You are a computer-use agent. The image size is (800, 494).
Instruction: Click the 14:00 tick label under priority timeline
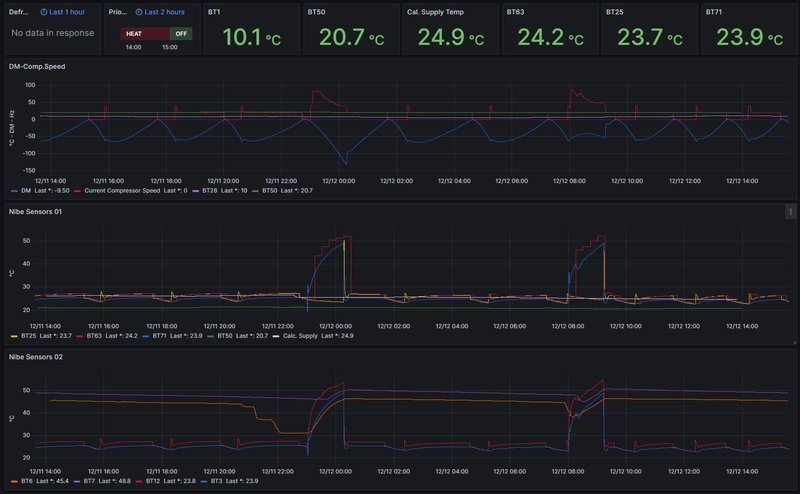(x=134, y=47)
